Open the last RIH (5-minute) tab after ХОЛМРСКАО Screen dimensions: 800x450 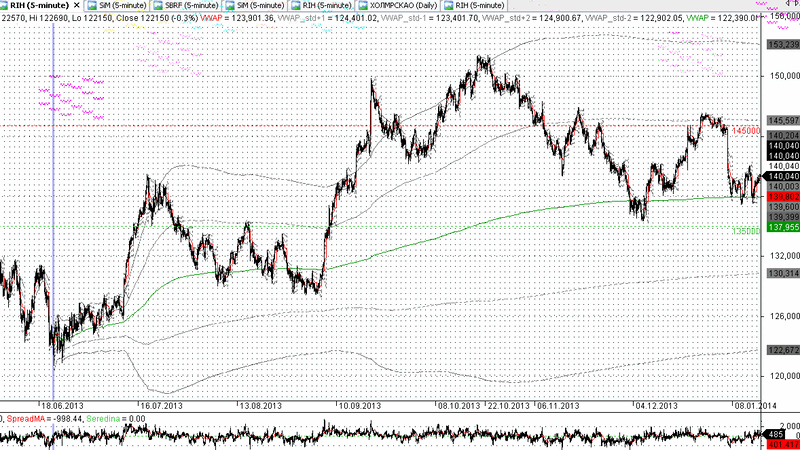tap(474, 5)
